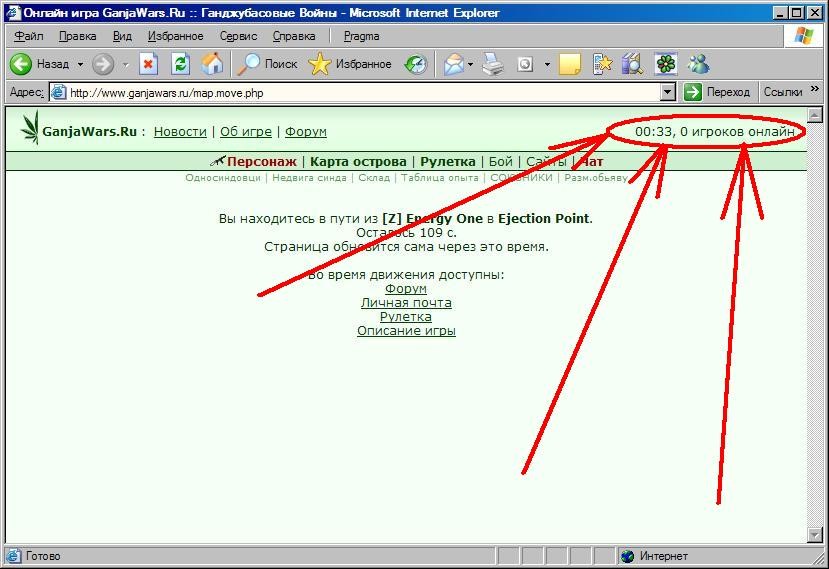Click the grey Forward arrow button
Screen dimensions: 829x569
click(103, 65)
